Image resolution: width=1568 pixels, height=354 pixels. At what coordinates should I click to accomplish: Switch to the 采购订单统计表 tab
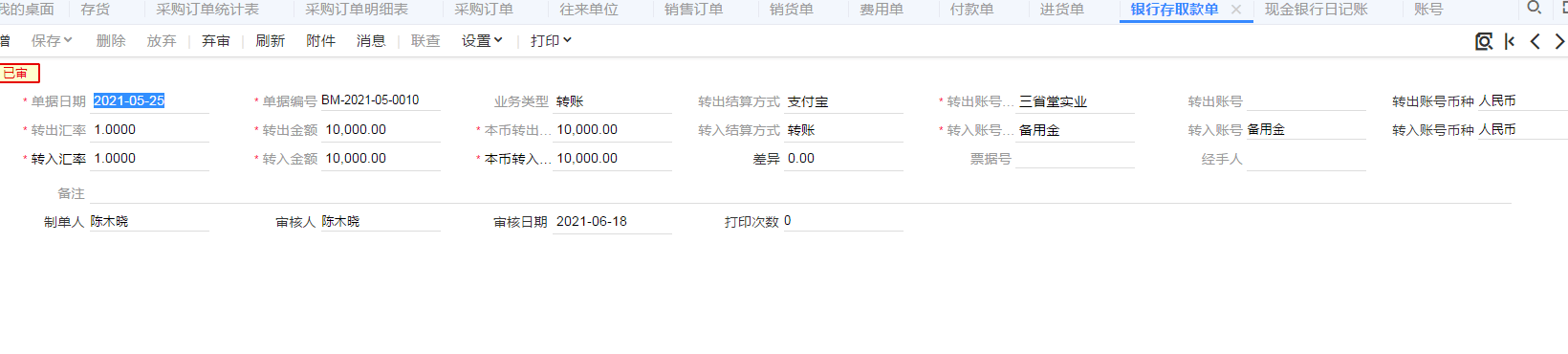click(207, 10)
